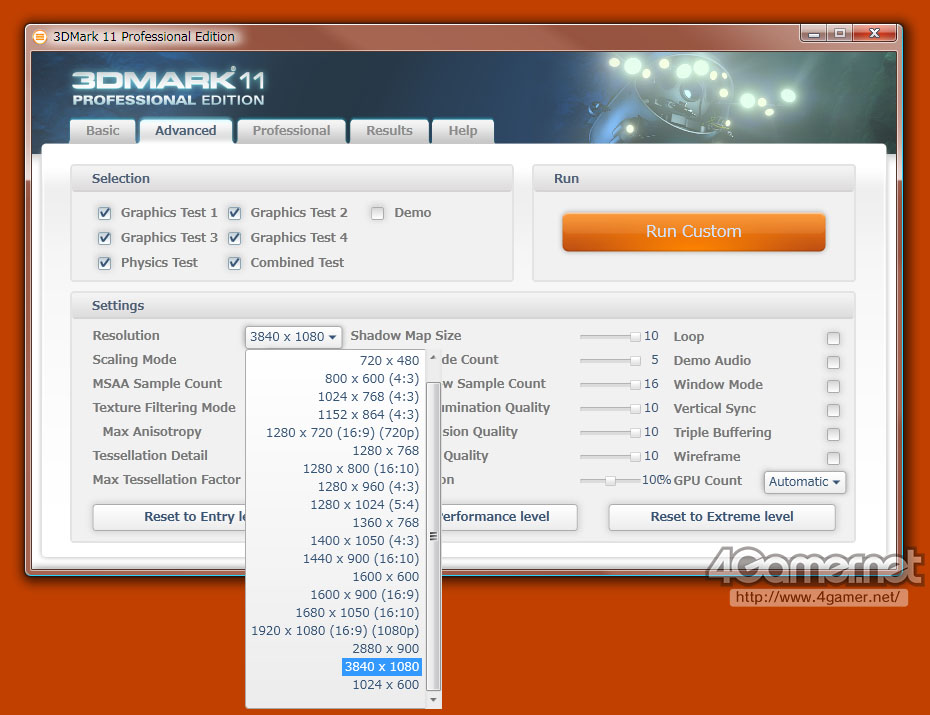Click the Sample Count slider at 16
Screen dimensions: 930x715
tap(610, 385)
